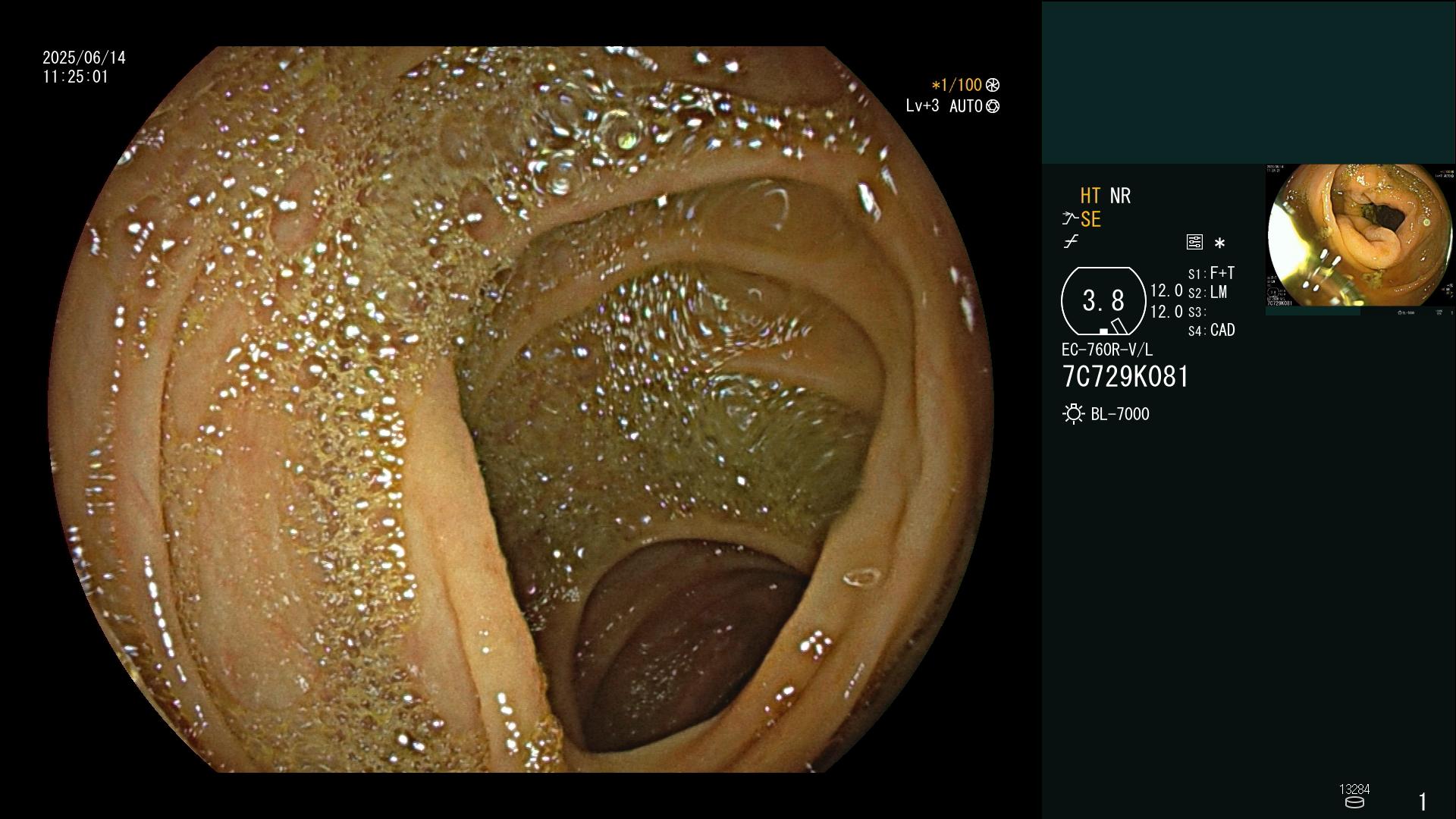Image resolution: width=1456 pixels, height=819 pixels.
Task: Toggle the HT indicator
Action: pos(1090,196)
